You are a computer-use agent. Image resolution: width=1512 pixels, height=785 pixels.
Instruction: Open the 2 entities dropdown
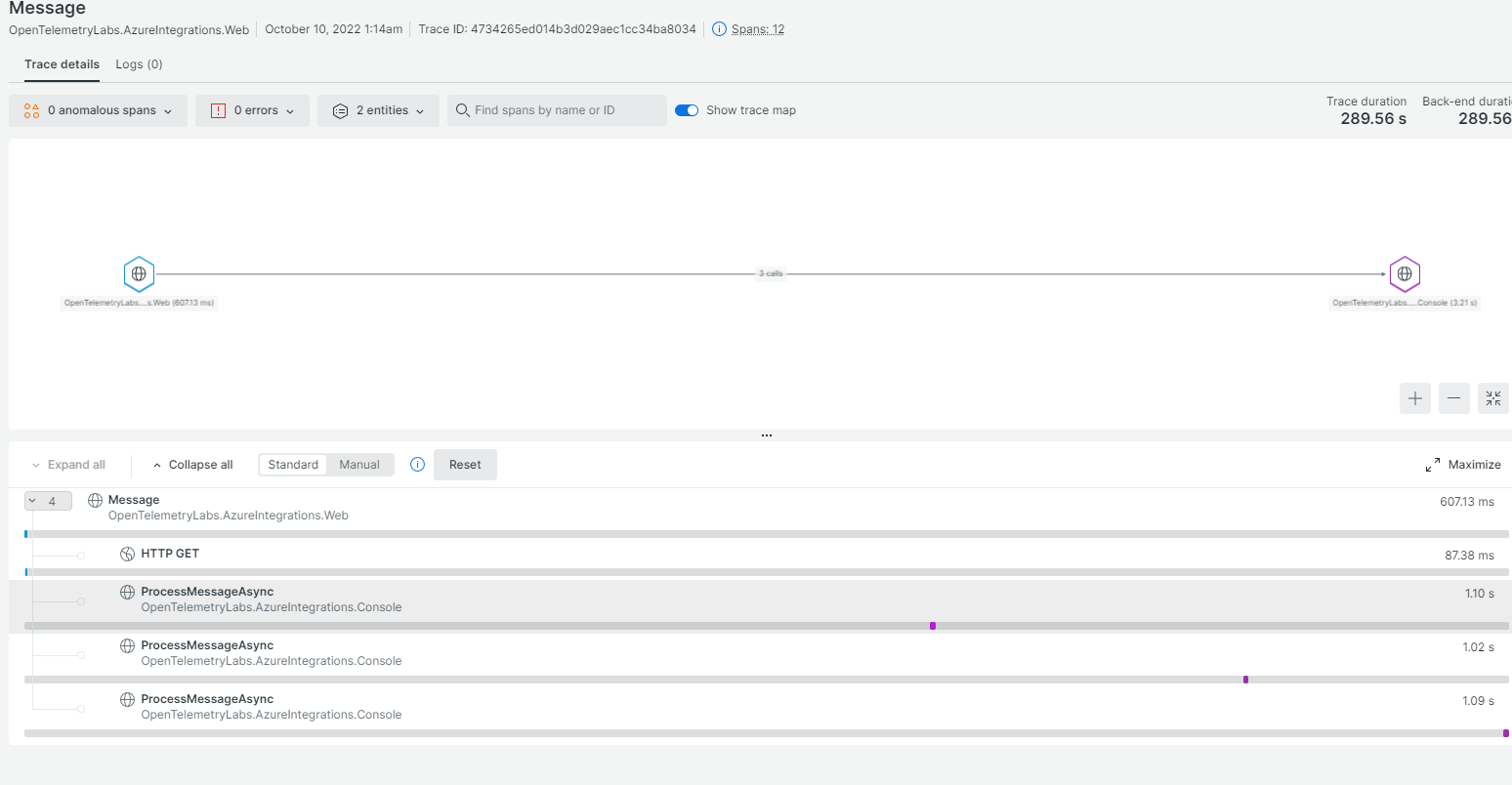pos(378,109)
